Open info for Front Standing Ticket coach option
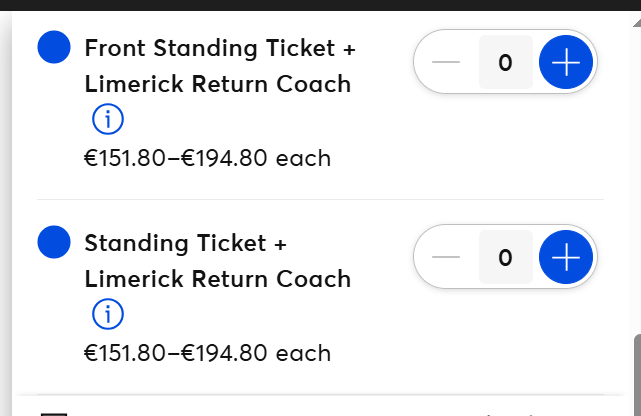641x416 pixels. [x=108, y=119]
